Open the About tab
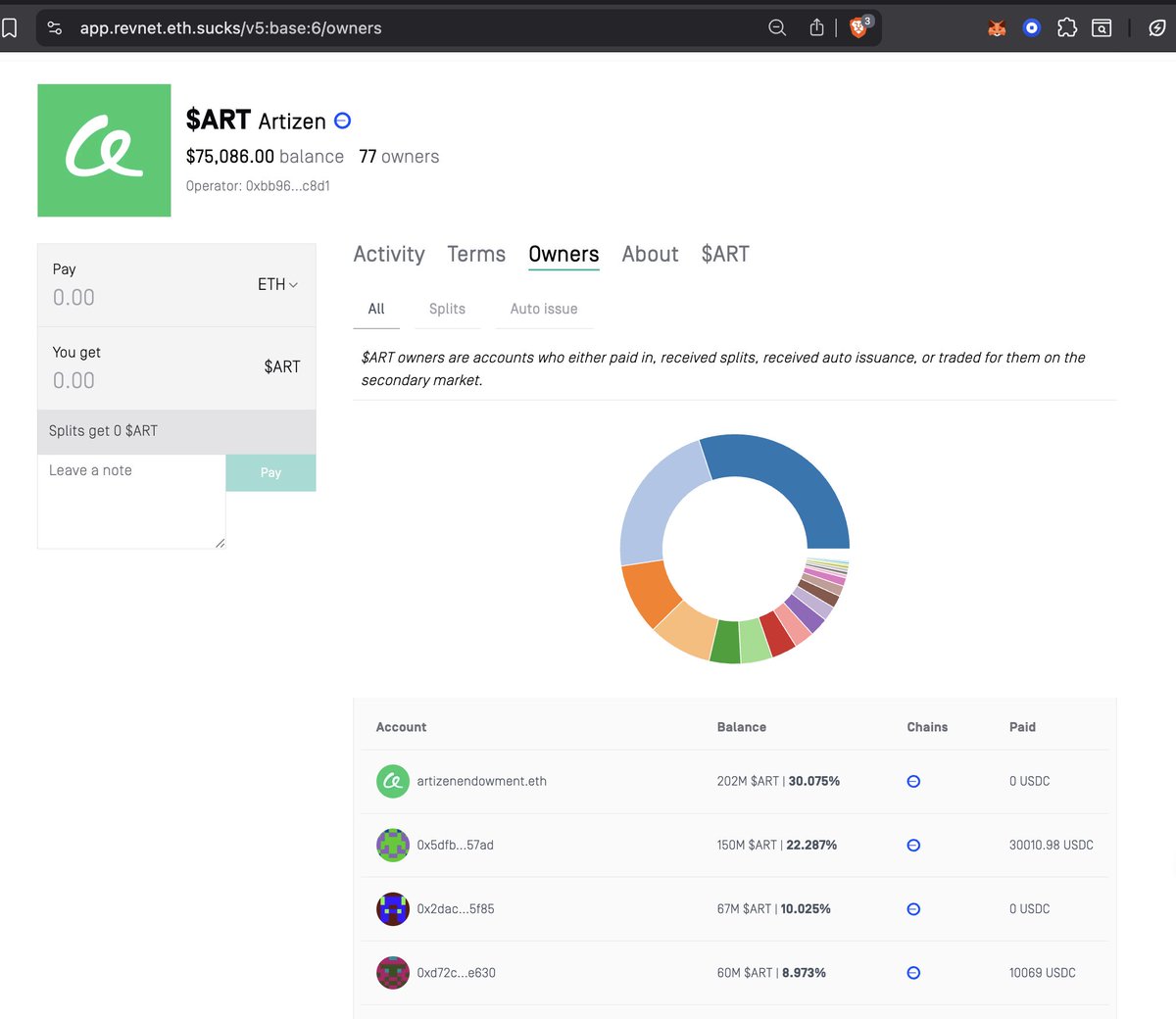Image resolution: width=1176 pixels, height=1019 pixels. point(650,254)
